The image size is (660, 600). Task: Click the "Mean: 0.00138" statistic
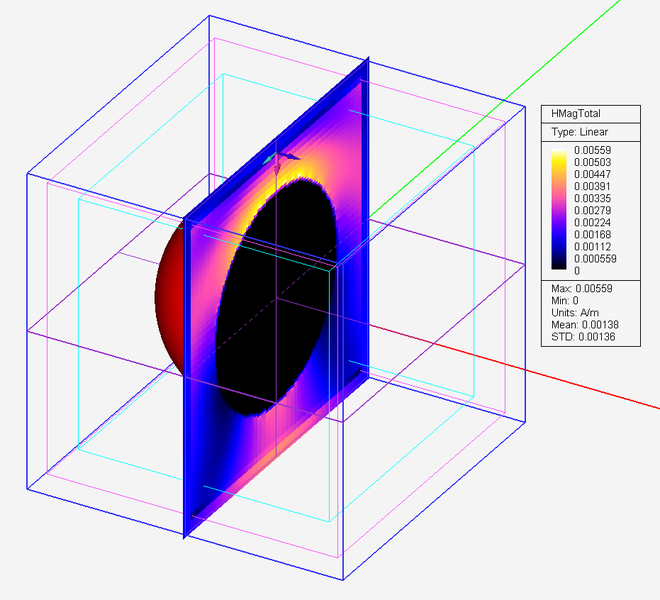click(585, 325)
